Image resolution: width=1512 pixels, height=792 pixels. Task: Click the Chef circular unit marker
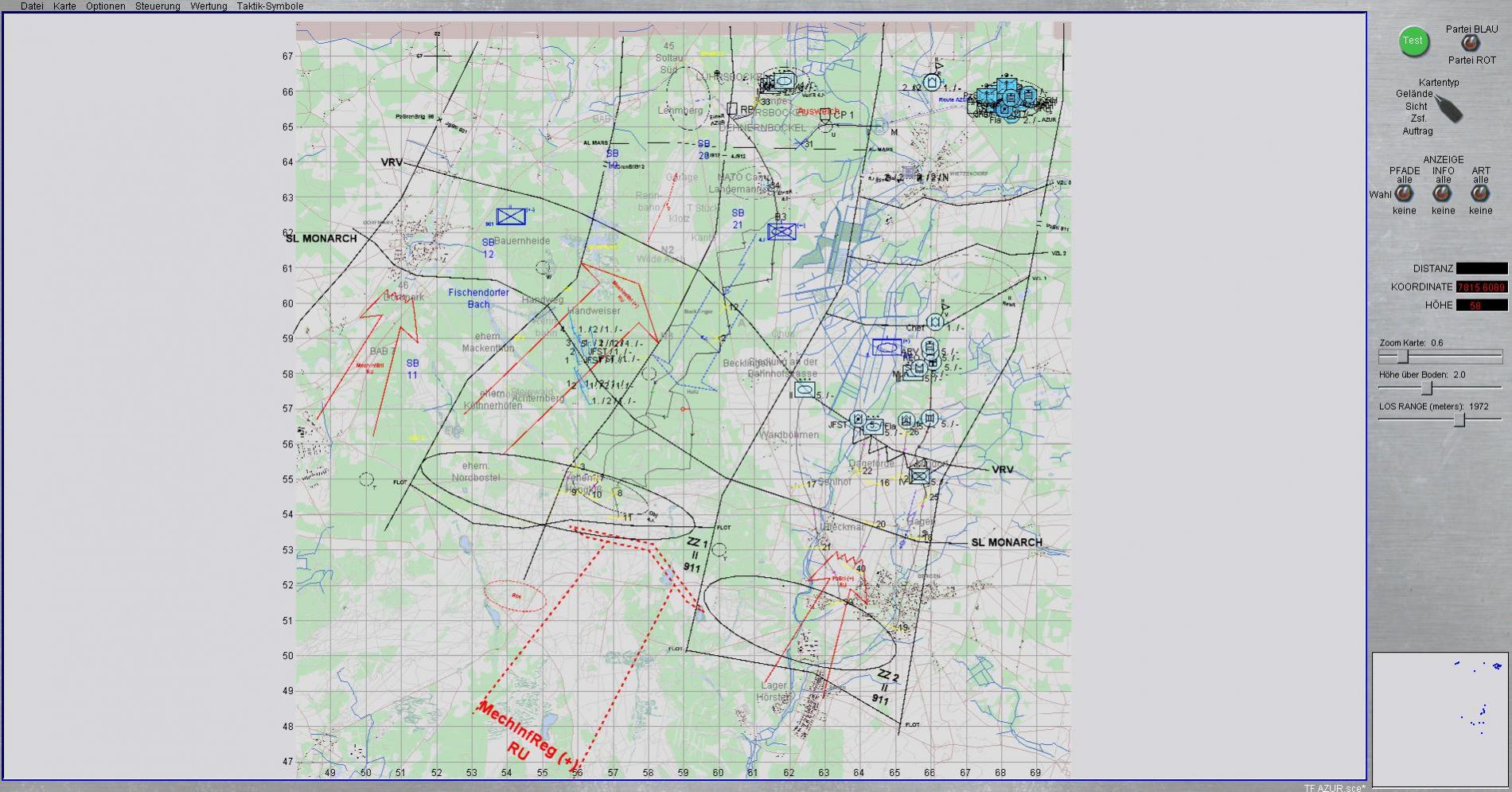click(936, 322)
